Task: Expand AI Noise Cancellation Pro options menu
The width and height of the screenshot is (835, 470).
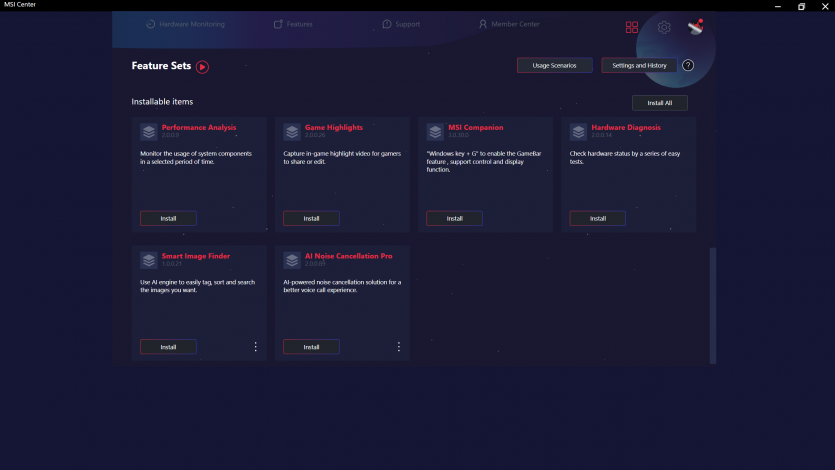Action: (x=399, y=347)
